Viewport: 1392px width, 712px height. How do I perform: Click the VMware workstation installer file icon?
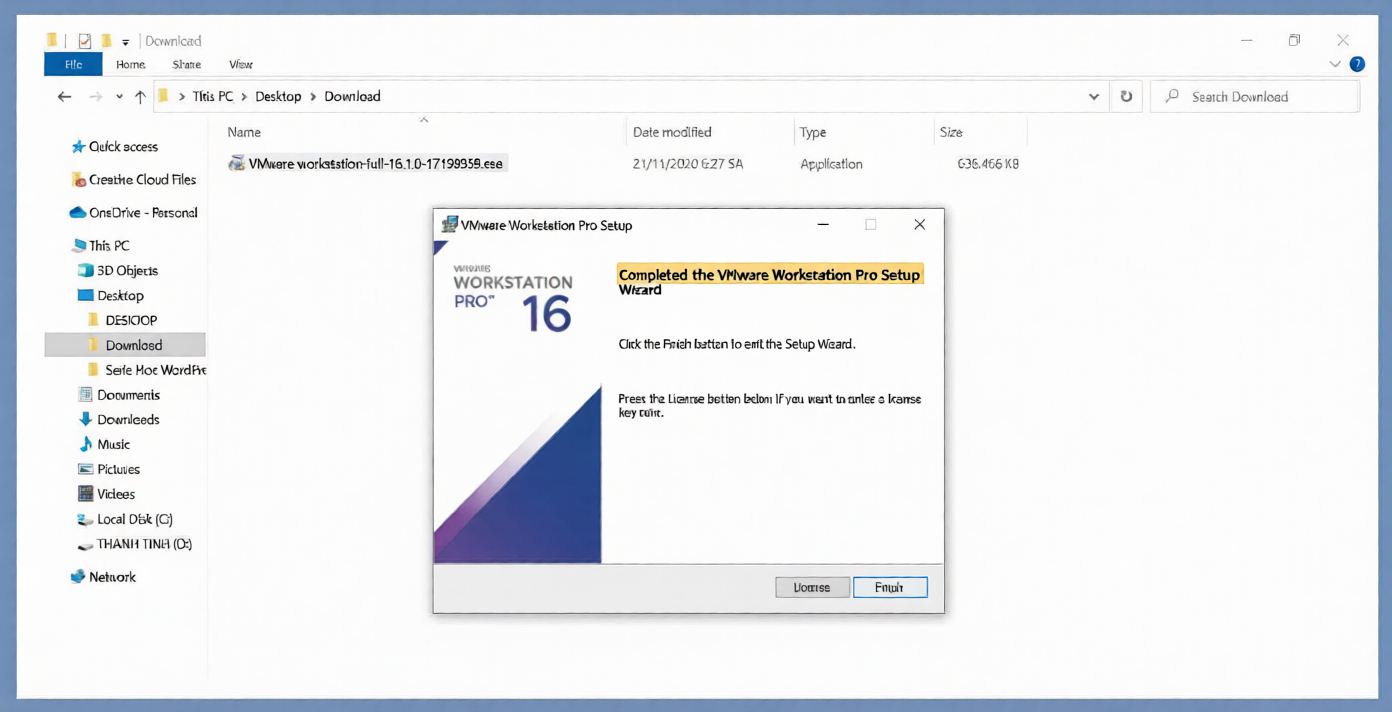tap(237, 163)
